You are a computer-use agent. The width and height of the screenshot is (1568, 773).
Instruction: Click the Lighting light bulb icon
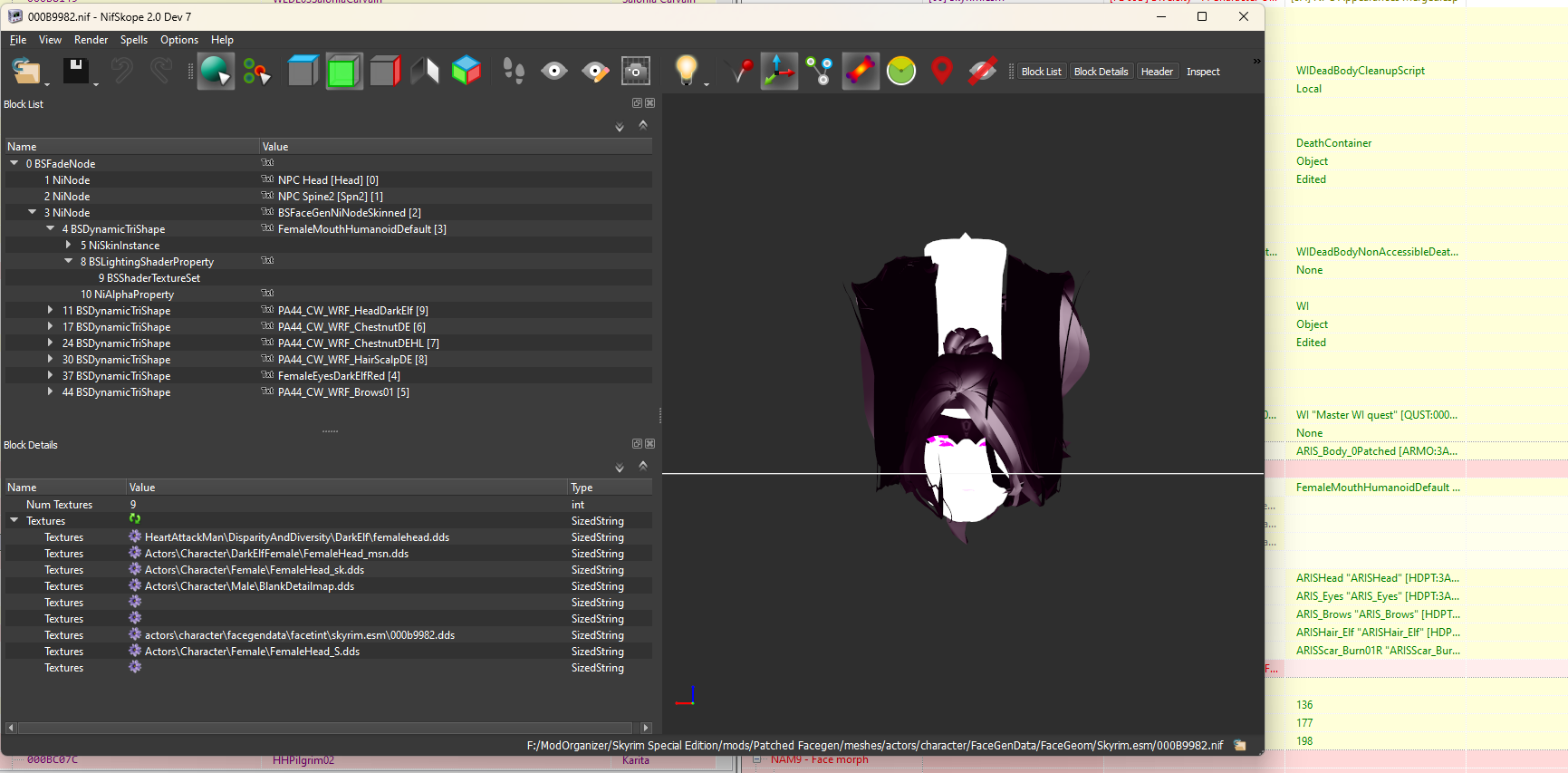[x=686, y=70]
